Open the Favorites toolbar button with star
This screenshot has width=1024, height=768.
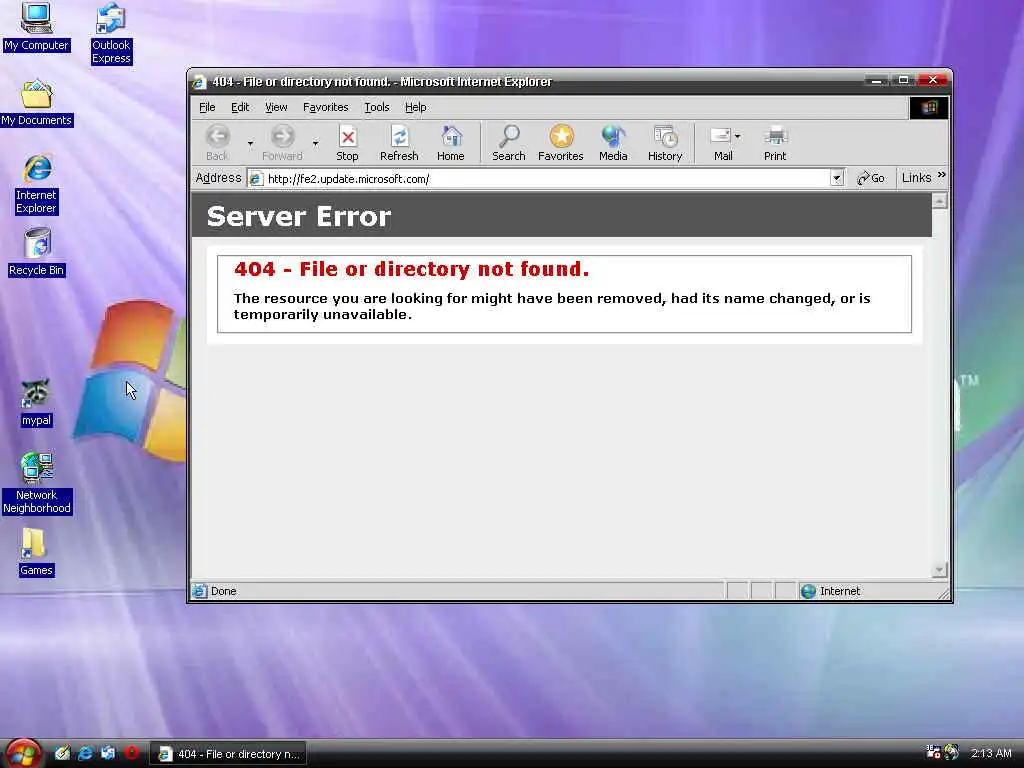pyautogui.click(x=560, y=143)
